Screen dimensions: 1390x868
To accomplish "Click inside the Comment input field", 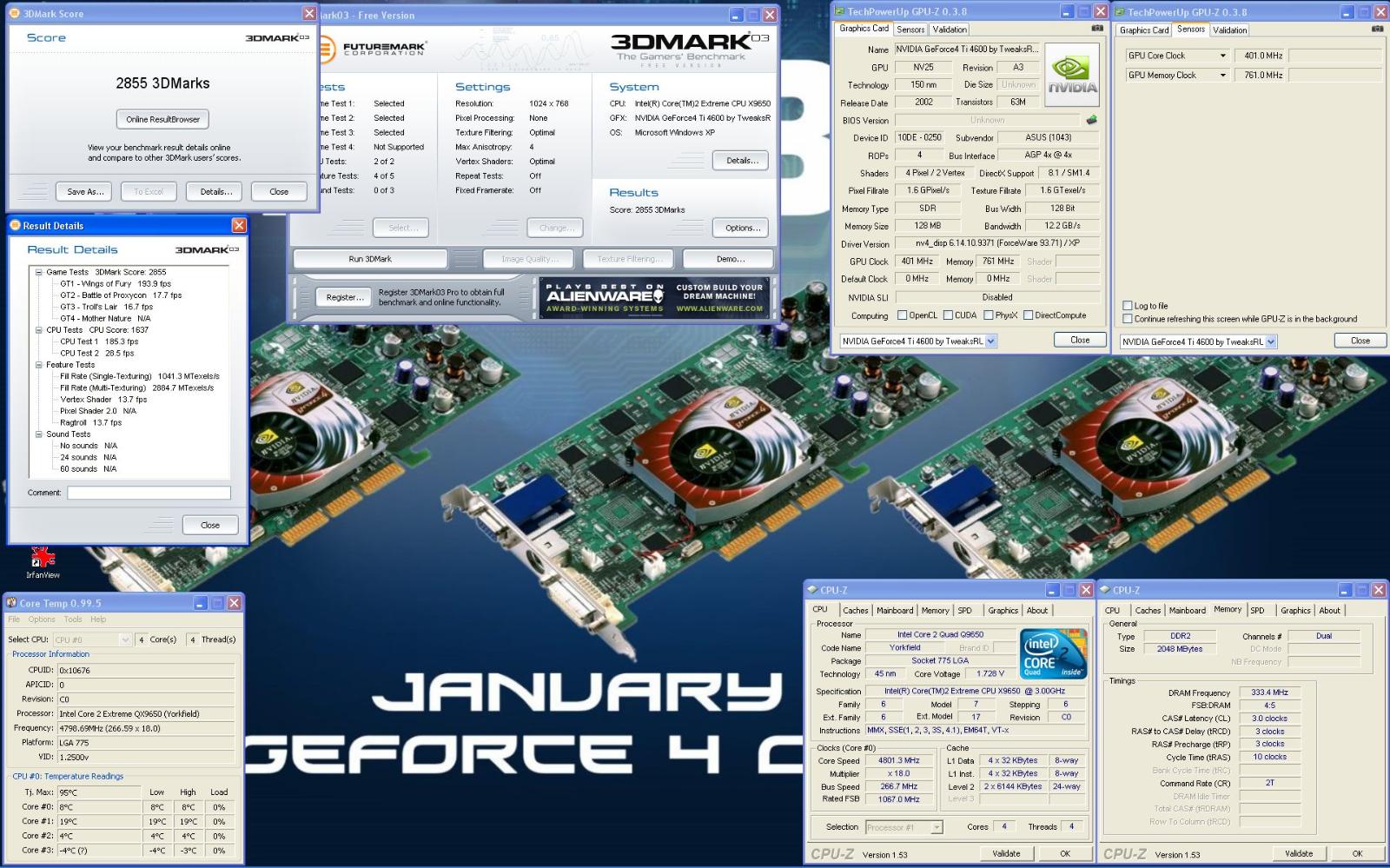I will pos(149,493).
